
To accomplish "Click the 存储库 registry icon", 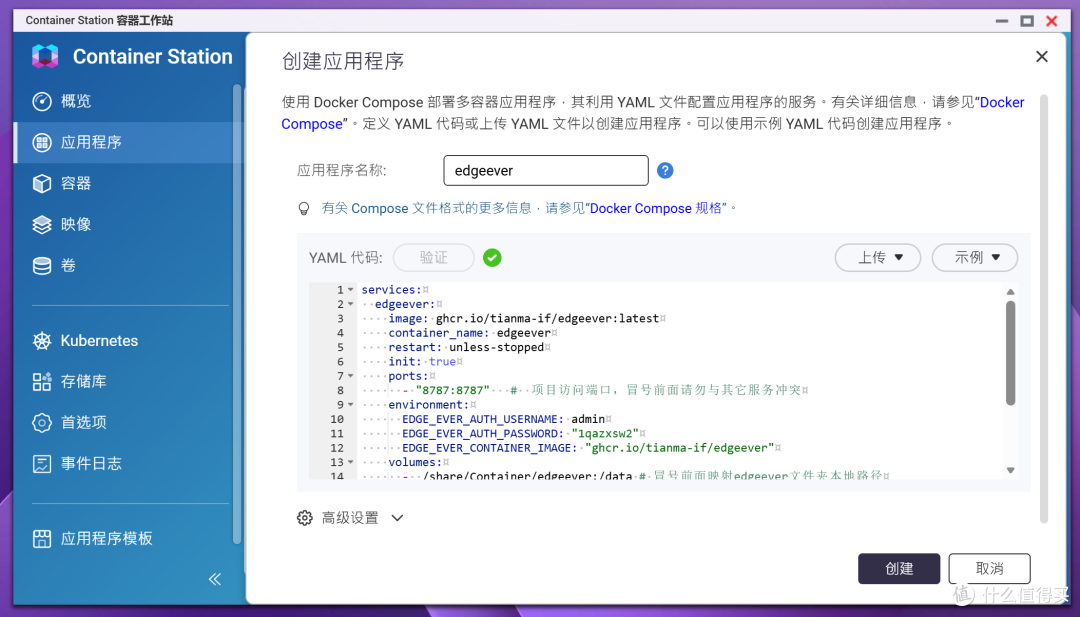I will pyautogui.click(x=42, y=381).
